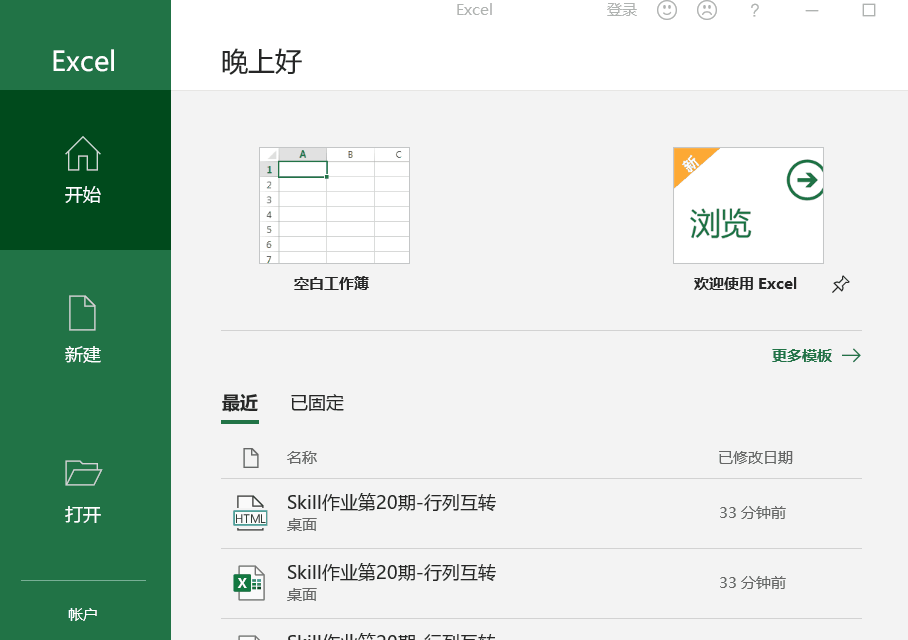The image size is (908, 640).
Task: Pin the 欢迎使用 Excel template
Action: click(840, 284)
